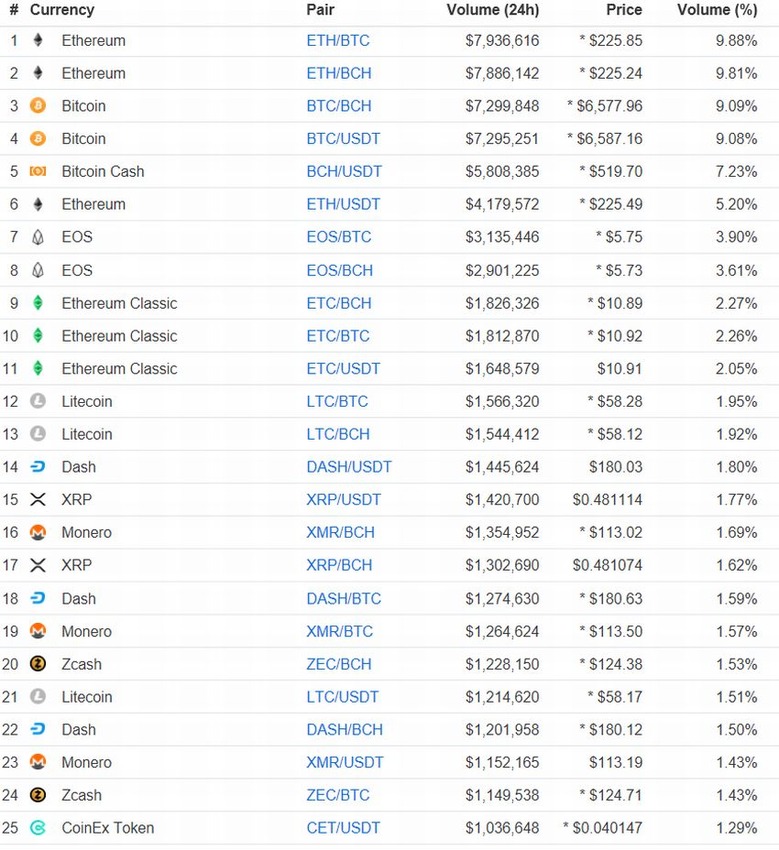Image resolution: width=779 pixels, height=850 pixels.
Task: Open the ETH/BTC pair link
Action: (x=337, y=41)
